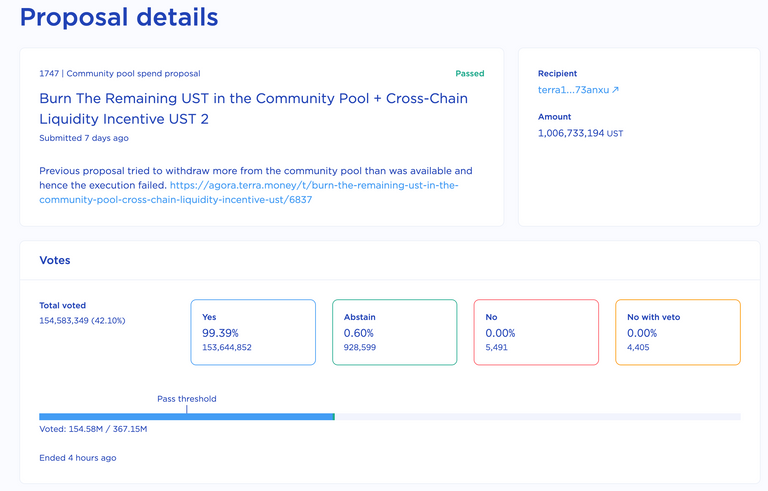This screenshot has height=491, width=768.
Task: Click the blue voted progress bar
Action: (187, 417)
